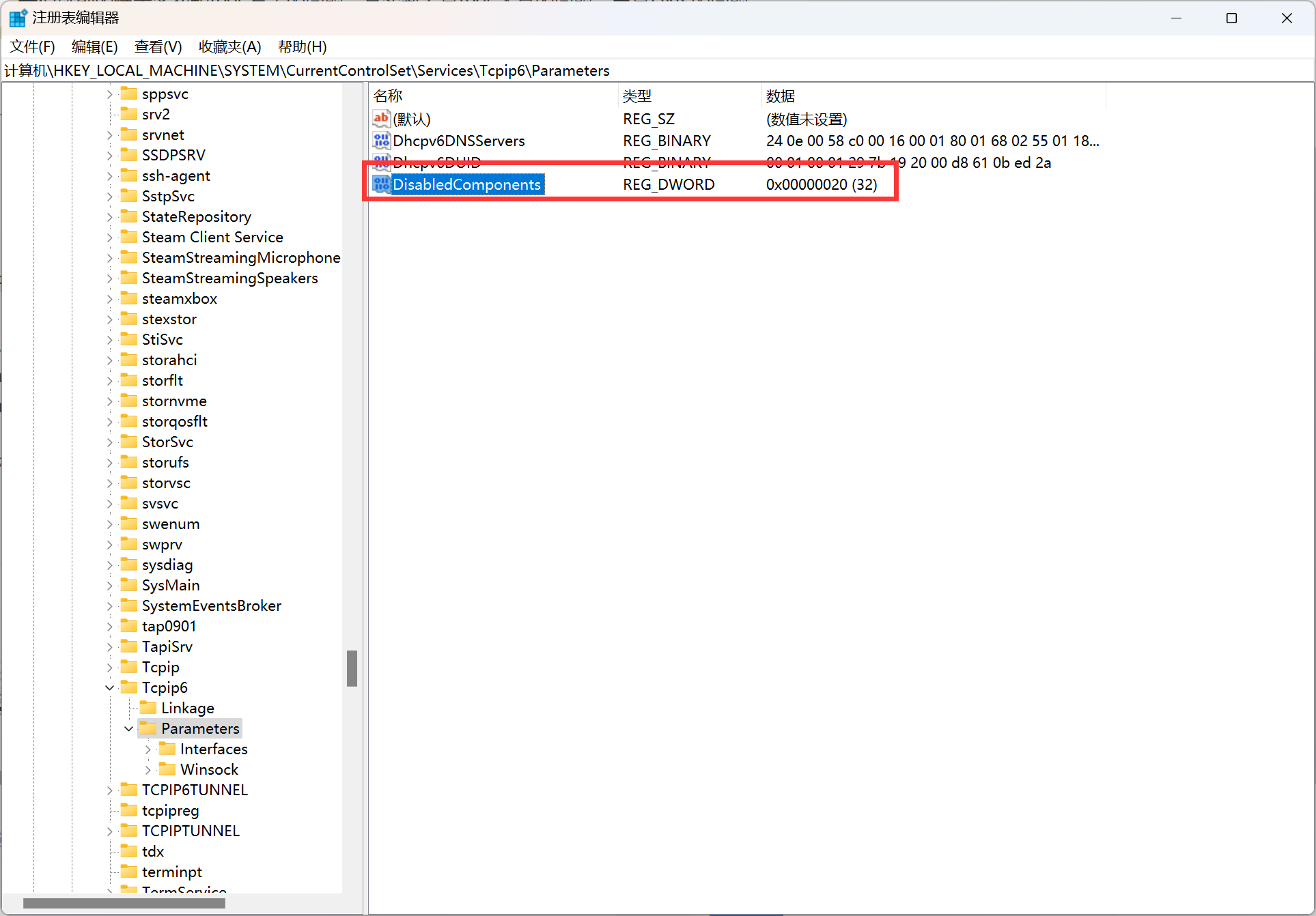This screenshot has height=916, width=1316.
Task: Collapse the Tcpip6 tree node
Action: (110, 687)
